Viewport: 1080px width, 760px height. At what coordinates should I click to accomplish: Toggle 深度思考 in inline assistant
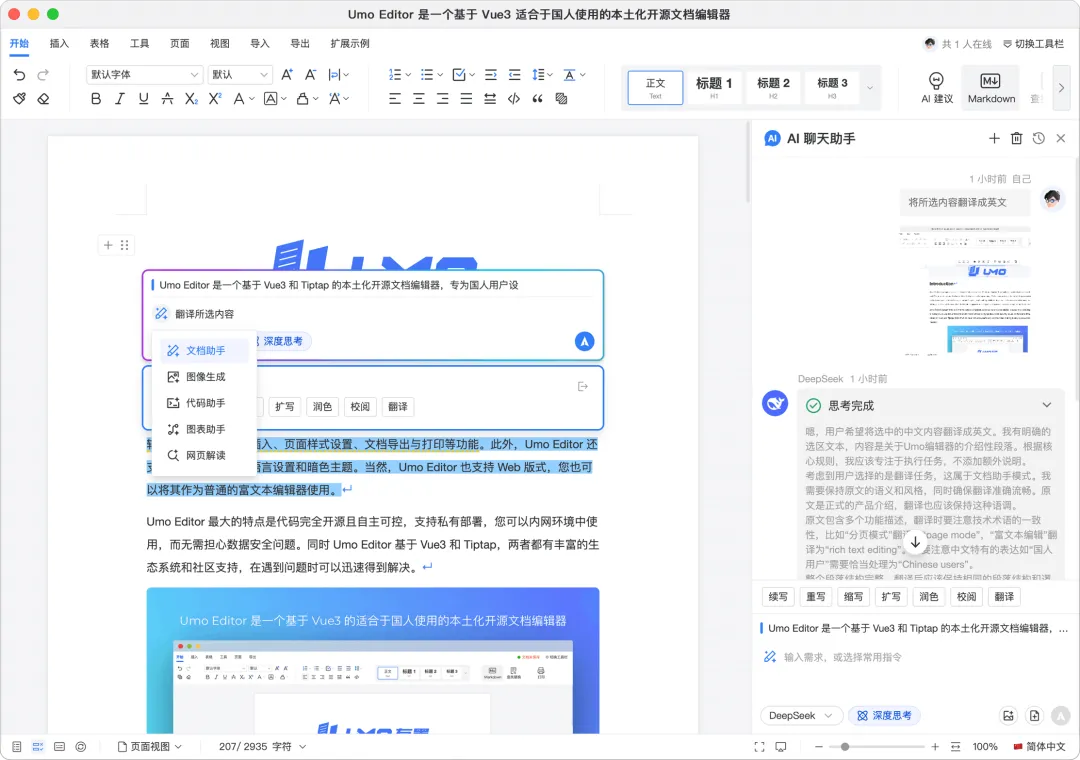(x=282, y=341)
